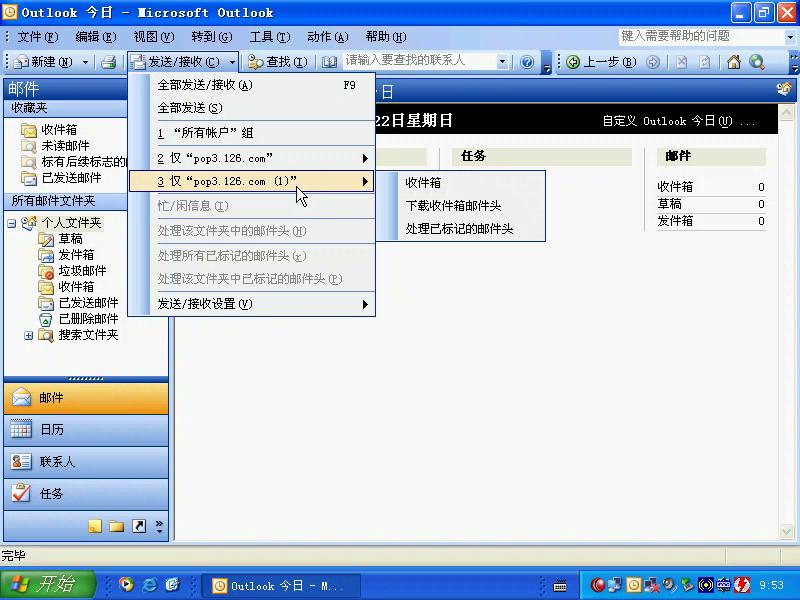Open the Address Book icon
This screenshot has height=600, width=800.
click(x=330, y=62)
